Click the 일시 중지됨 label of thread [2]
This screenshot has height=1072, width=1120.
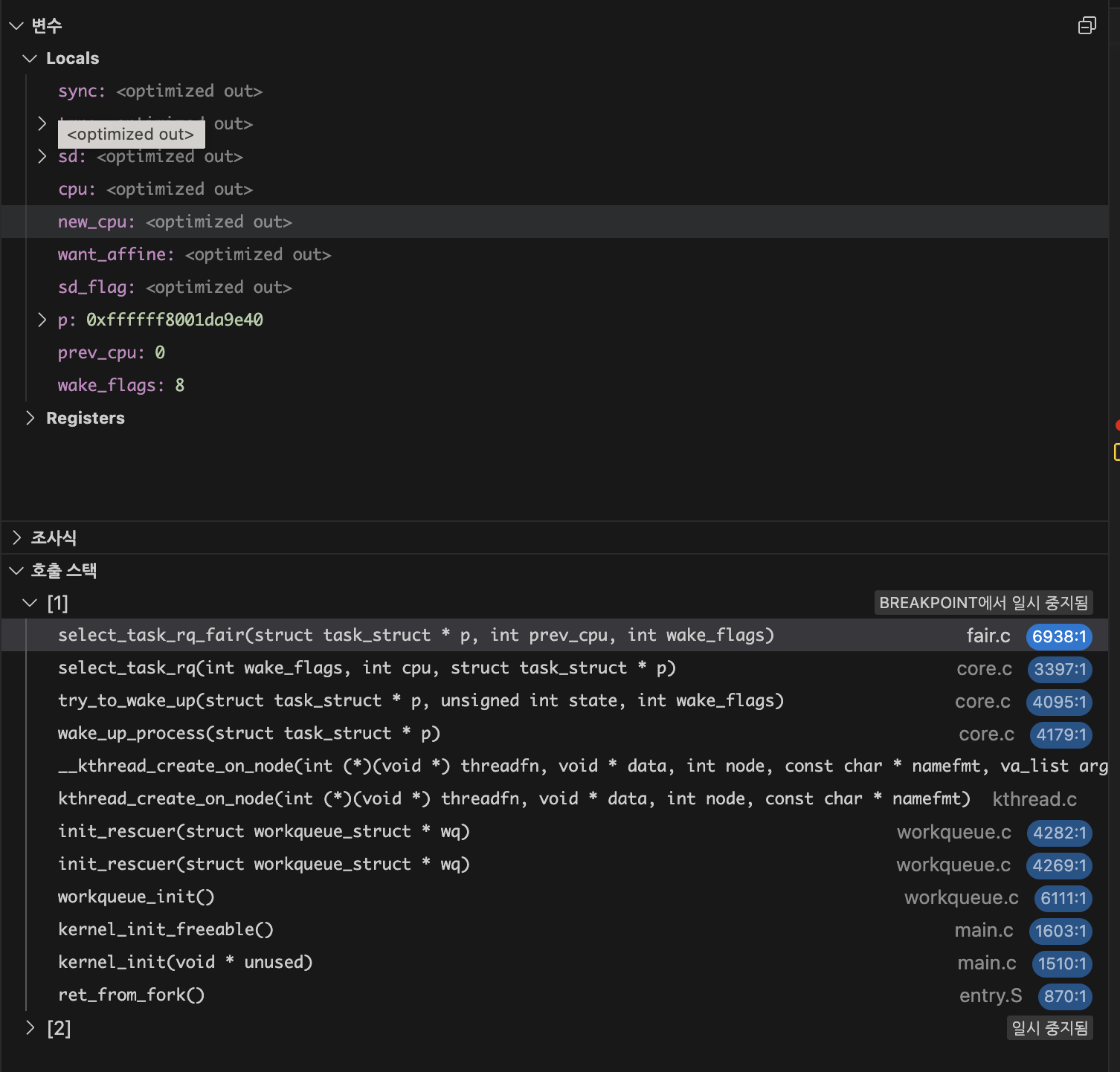click(x=1049, y=1028)
